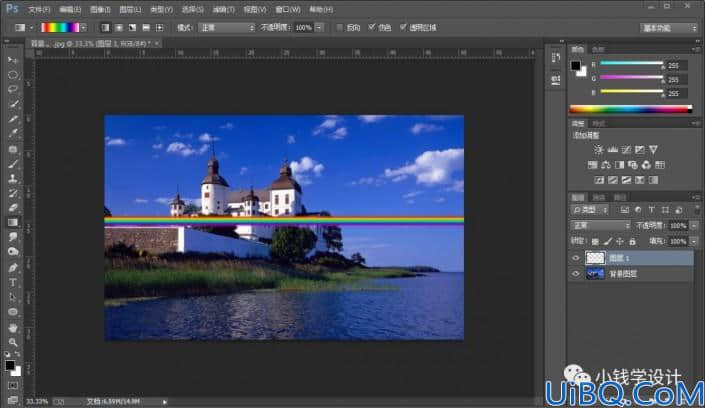Select the Brush tool

coord(13,164)
